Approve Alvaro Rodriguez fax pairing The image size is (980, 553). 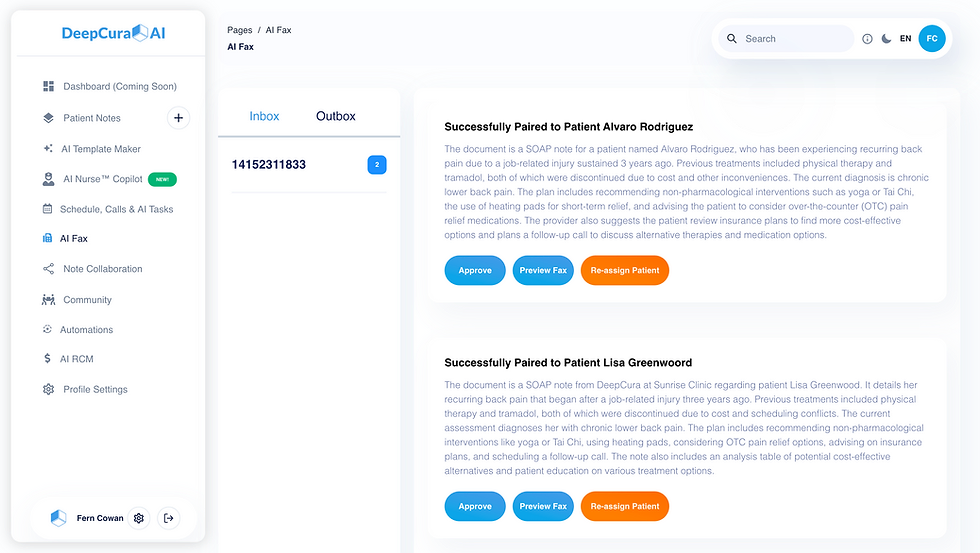tap(475, 271)
